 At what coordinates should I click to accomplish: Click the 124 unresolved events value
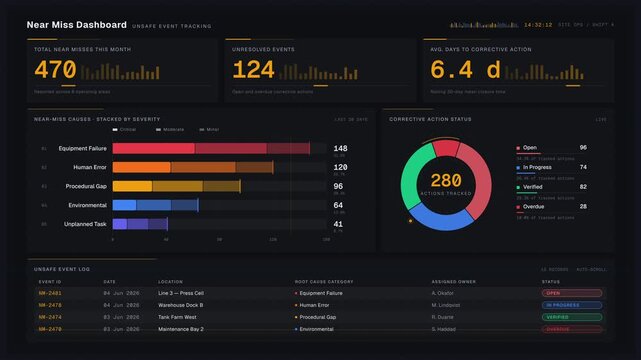[253, 69]
